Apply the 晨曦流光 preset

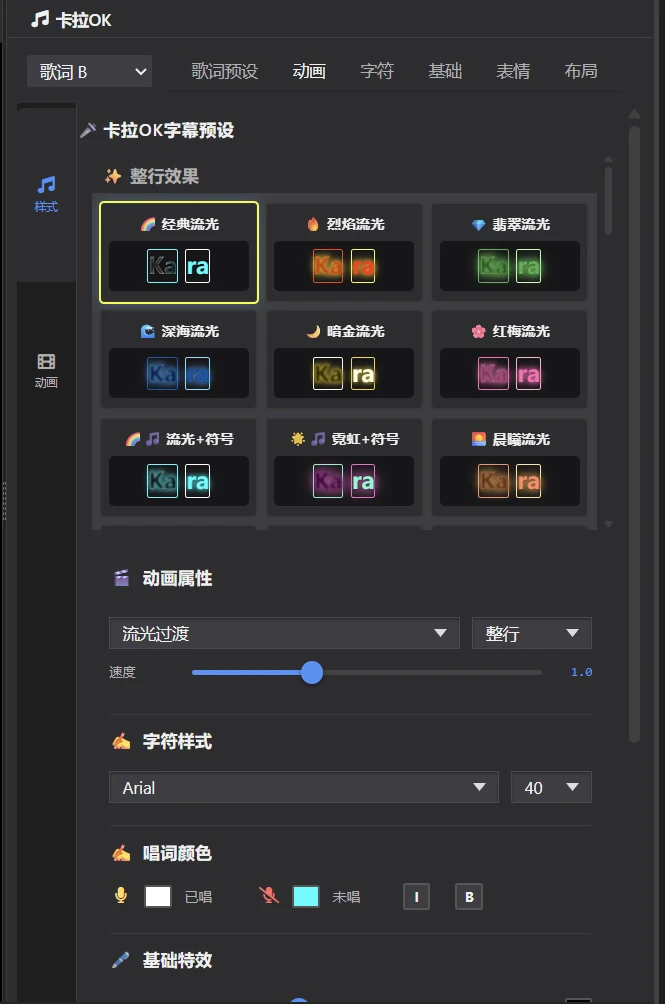pos(510,467)
